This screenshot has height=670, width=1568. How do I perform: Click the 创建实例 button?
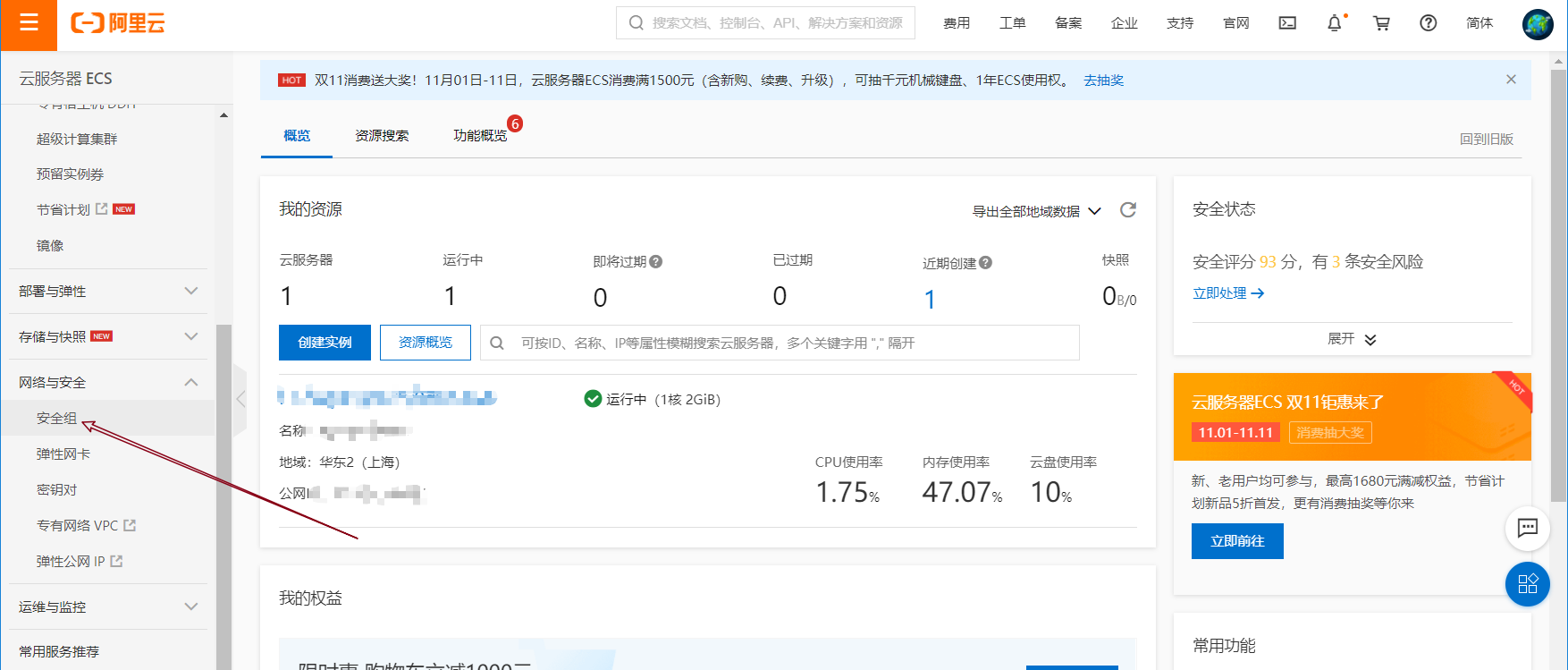tap(325, 343)
